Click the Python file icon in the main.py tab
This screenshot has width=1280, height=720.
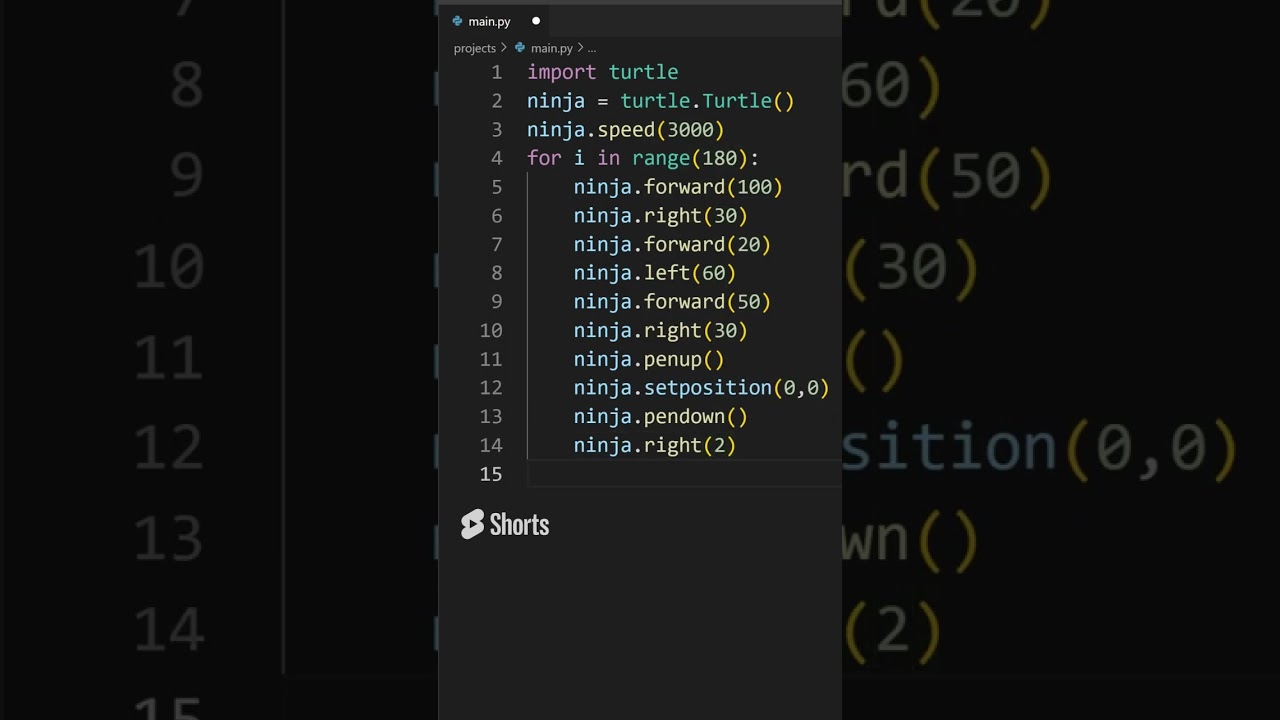pos(457,21)
